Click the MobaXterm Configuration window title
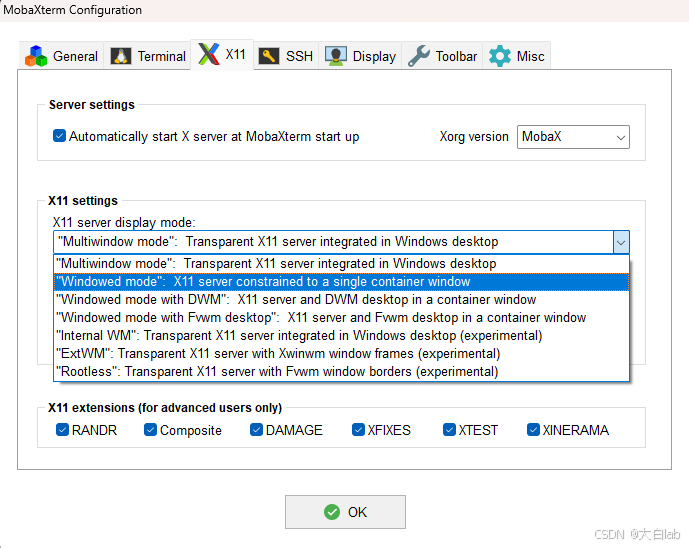689x548 pixels. click(73, 10)
